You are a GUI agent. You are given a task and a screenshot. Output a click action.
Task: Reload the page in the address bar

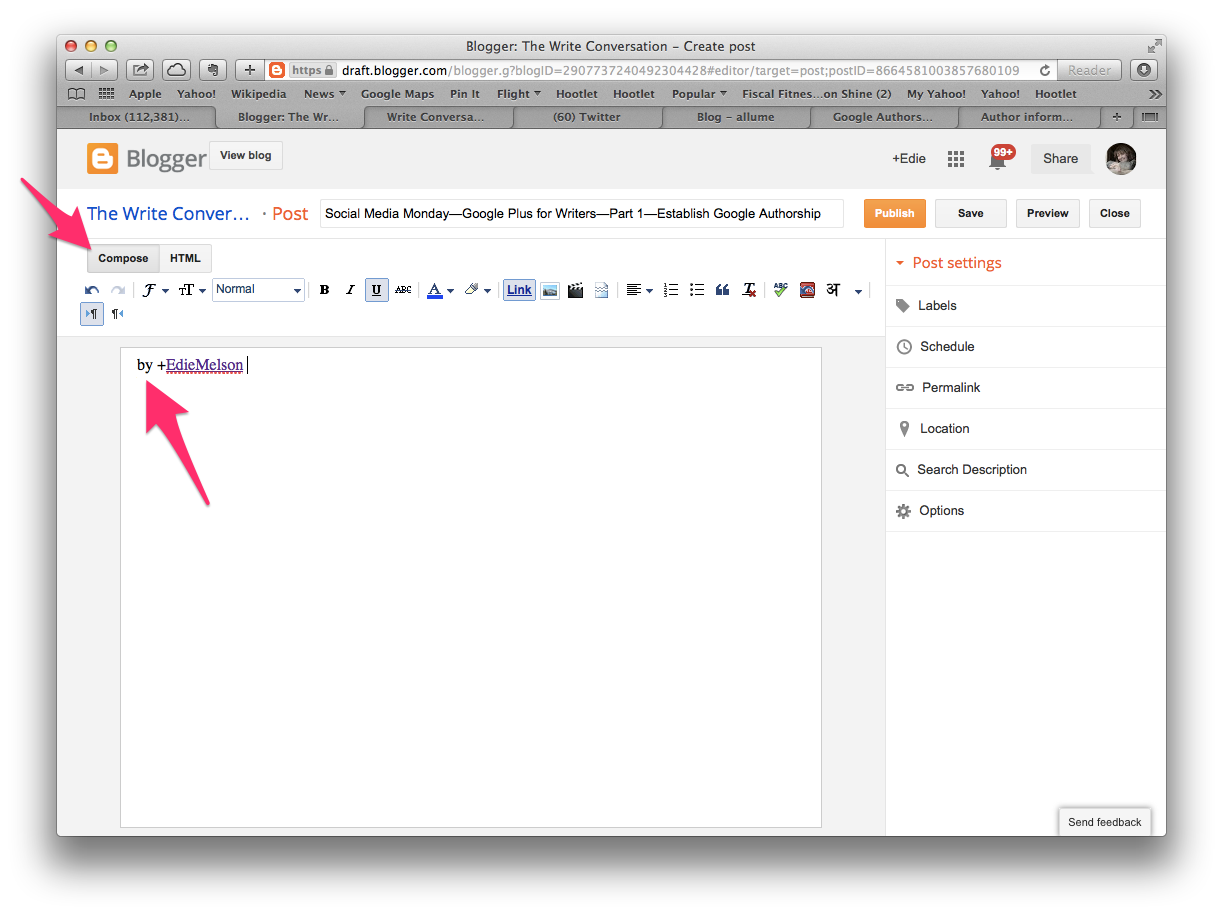[1045, 70]
